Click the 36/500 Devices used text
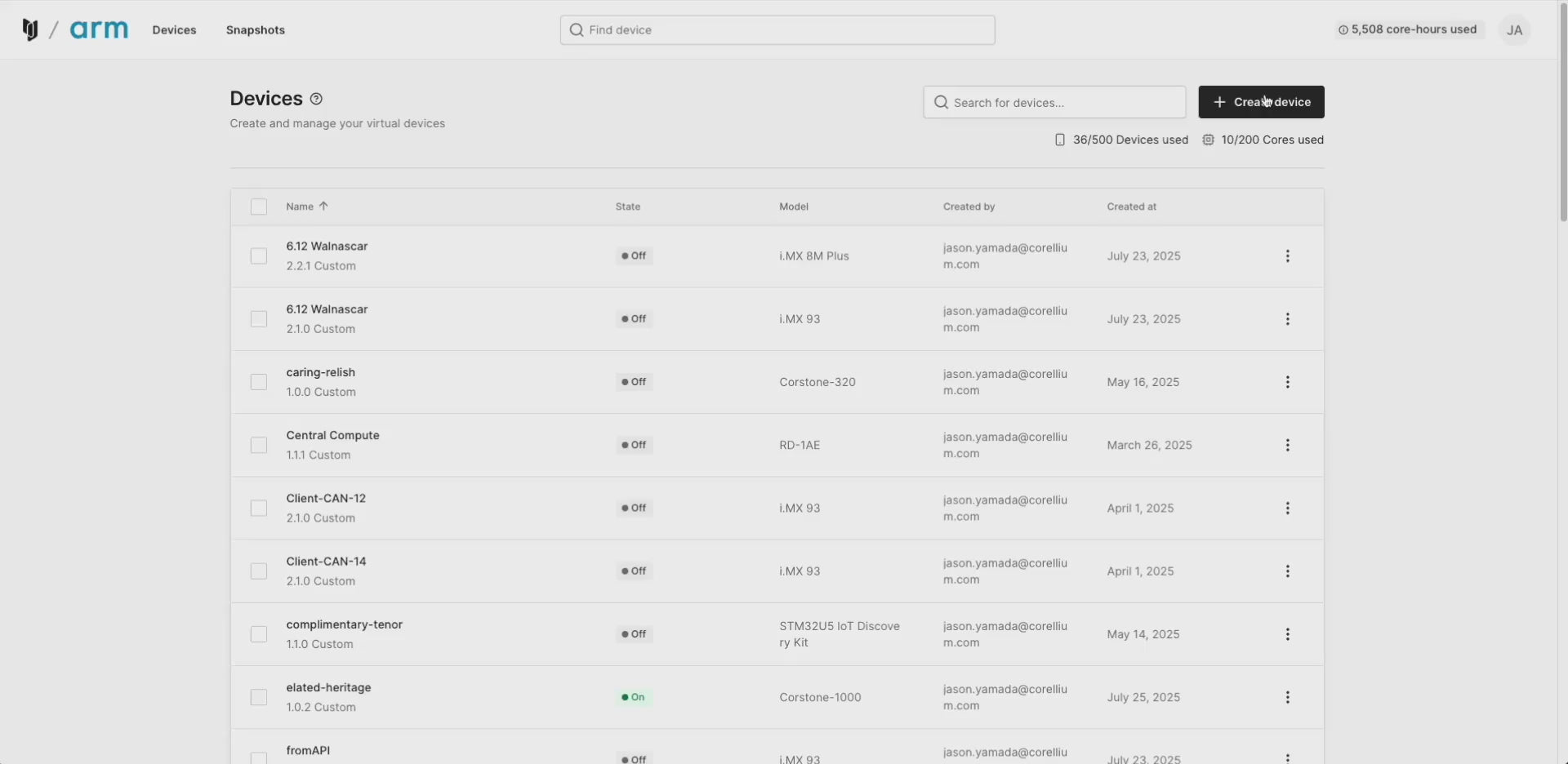 [1130, 140]
